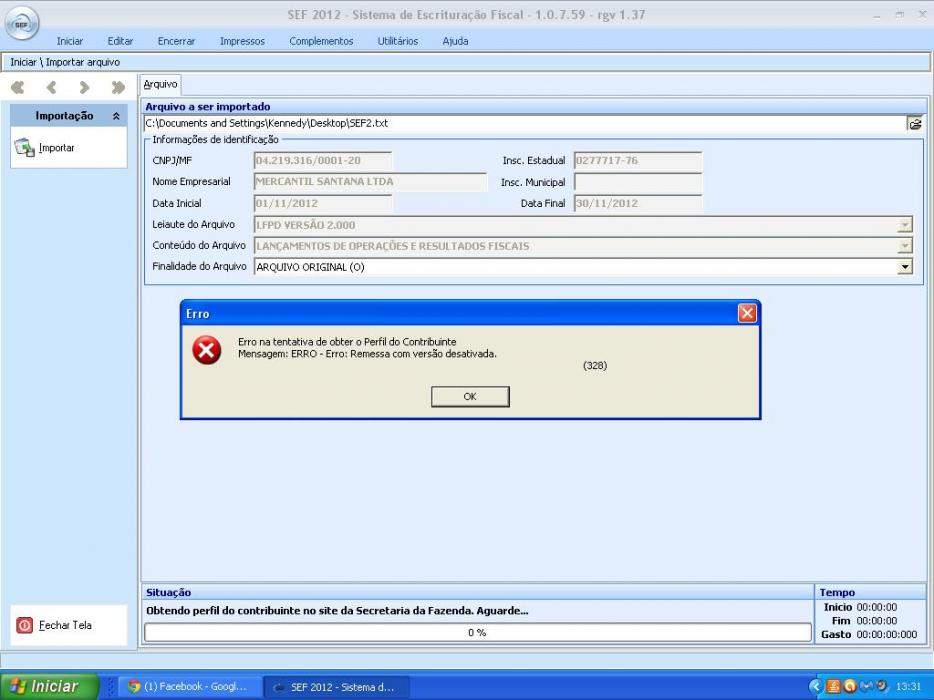Image resolution: width=934 pixels, height=700 pixels.
Task: Click the Insc. Estadual field
Action: click(638, 161)
